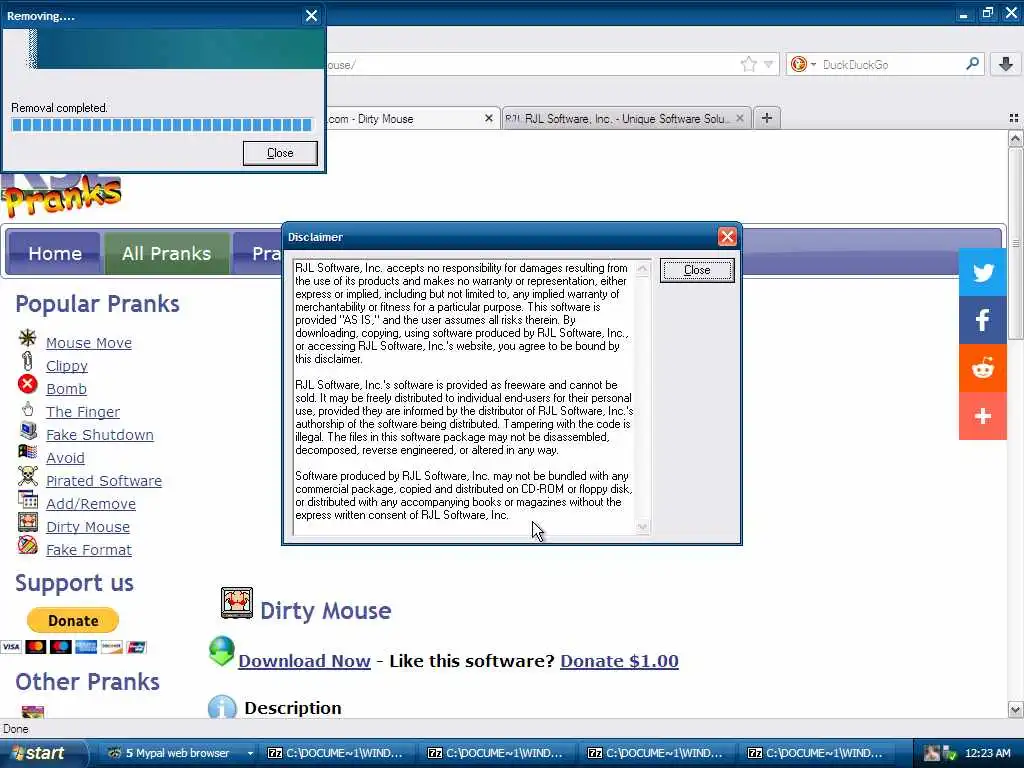This screenshot has height=768, width=1024.
Task: Close the RJL Software browser tab
Action: (x=739, y=118)
